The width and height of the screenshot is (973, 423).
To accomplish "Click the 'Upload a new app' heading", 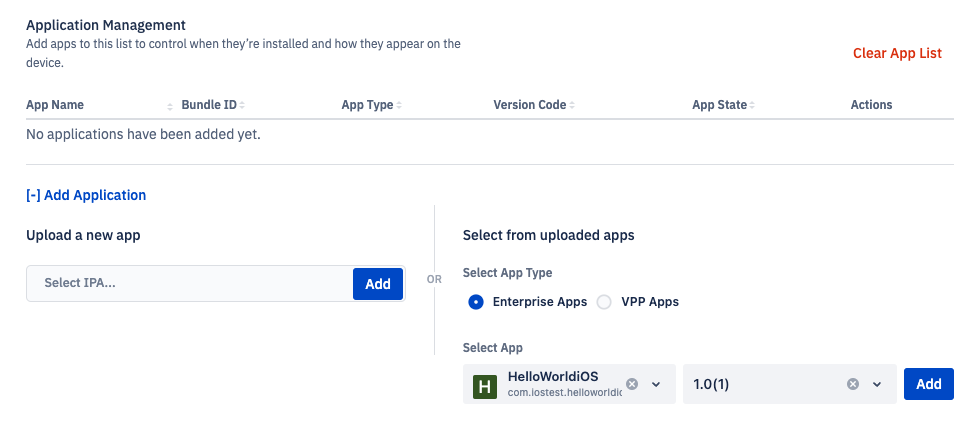I will [83, 236].
